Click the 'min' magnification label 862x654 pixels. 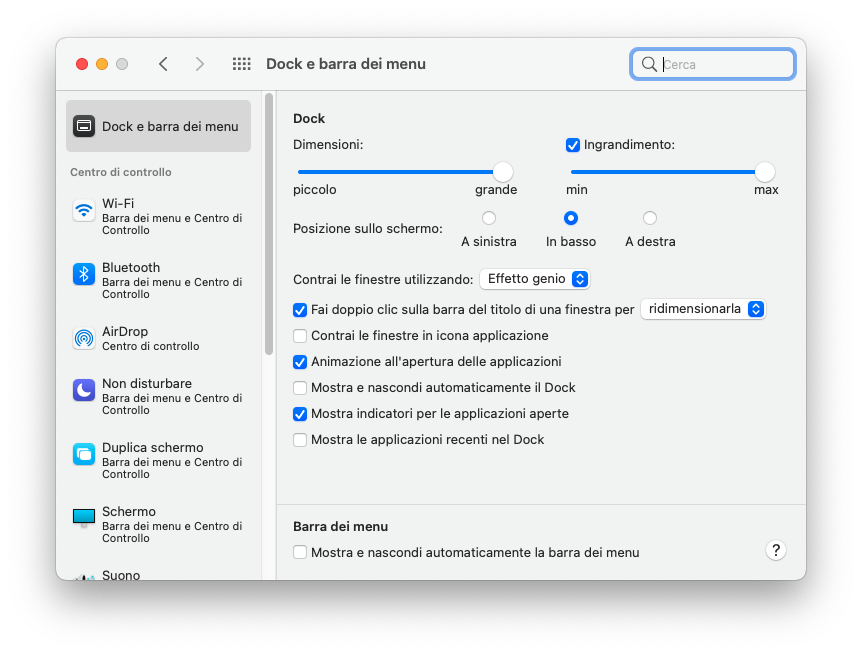[x=577, y=190]
